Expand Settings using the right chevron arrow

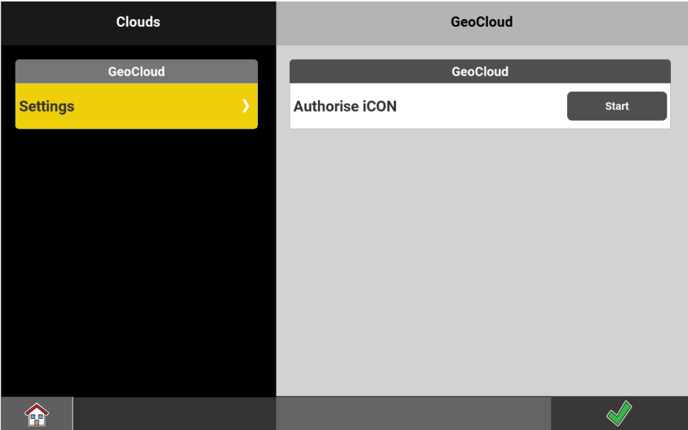coord(245,106)
